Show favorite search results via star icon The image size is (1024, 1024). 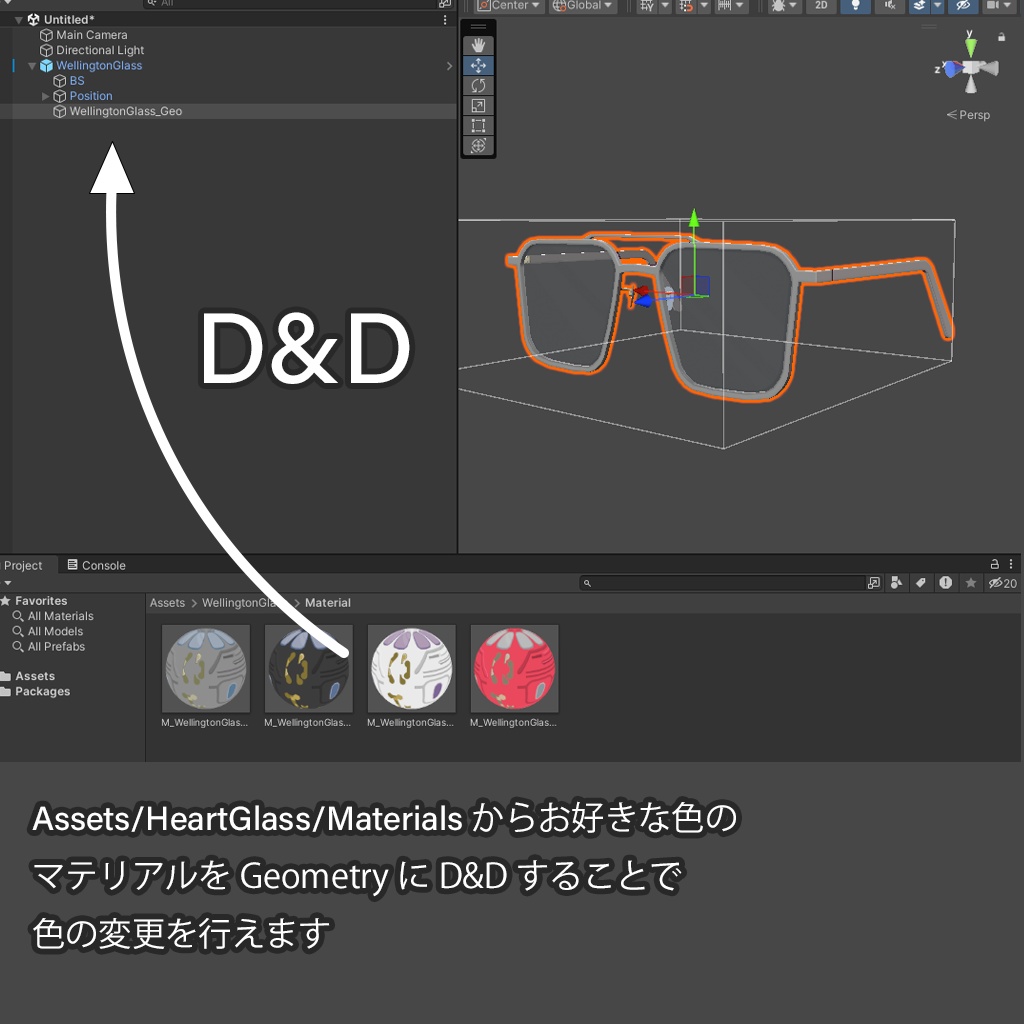pos(970,582)
